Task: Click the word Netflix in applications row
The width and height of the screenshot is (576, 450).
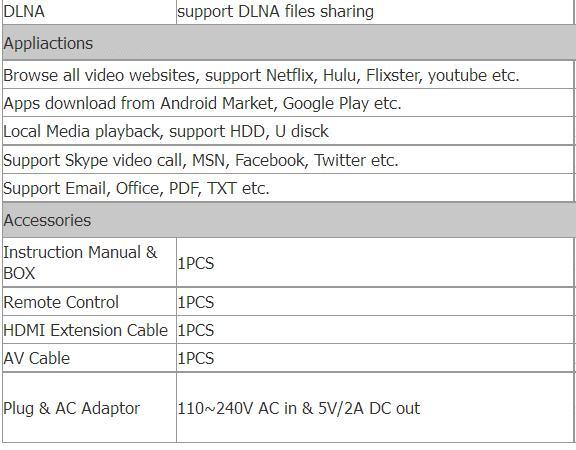Action: point(289,75)
